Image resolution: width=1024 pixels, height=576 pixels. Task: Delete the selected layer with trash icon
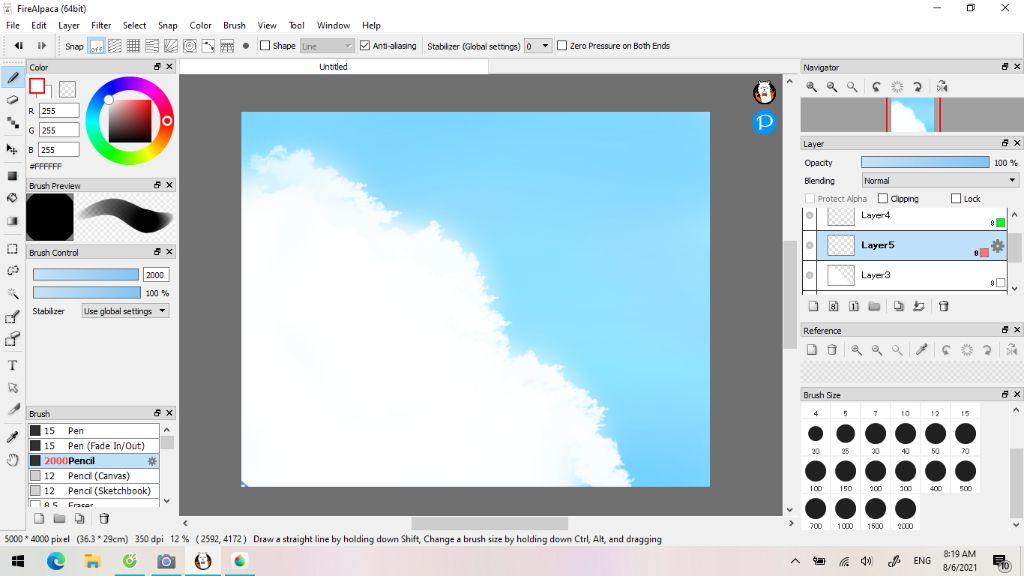tap(943, 306)
